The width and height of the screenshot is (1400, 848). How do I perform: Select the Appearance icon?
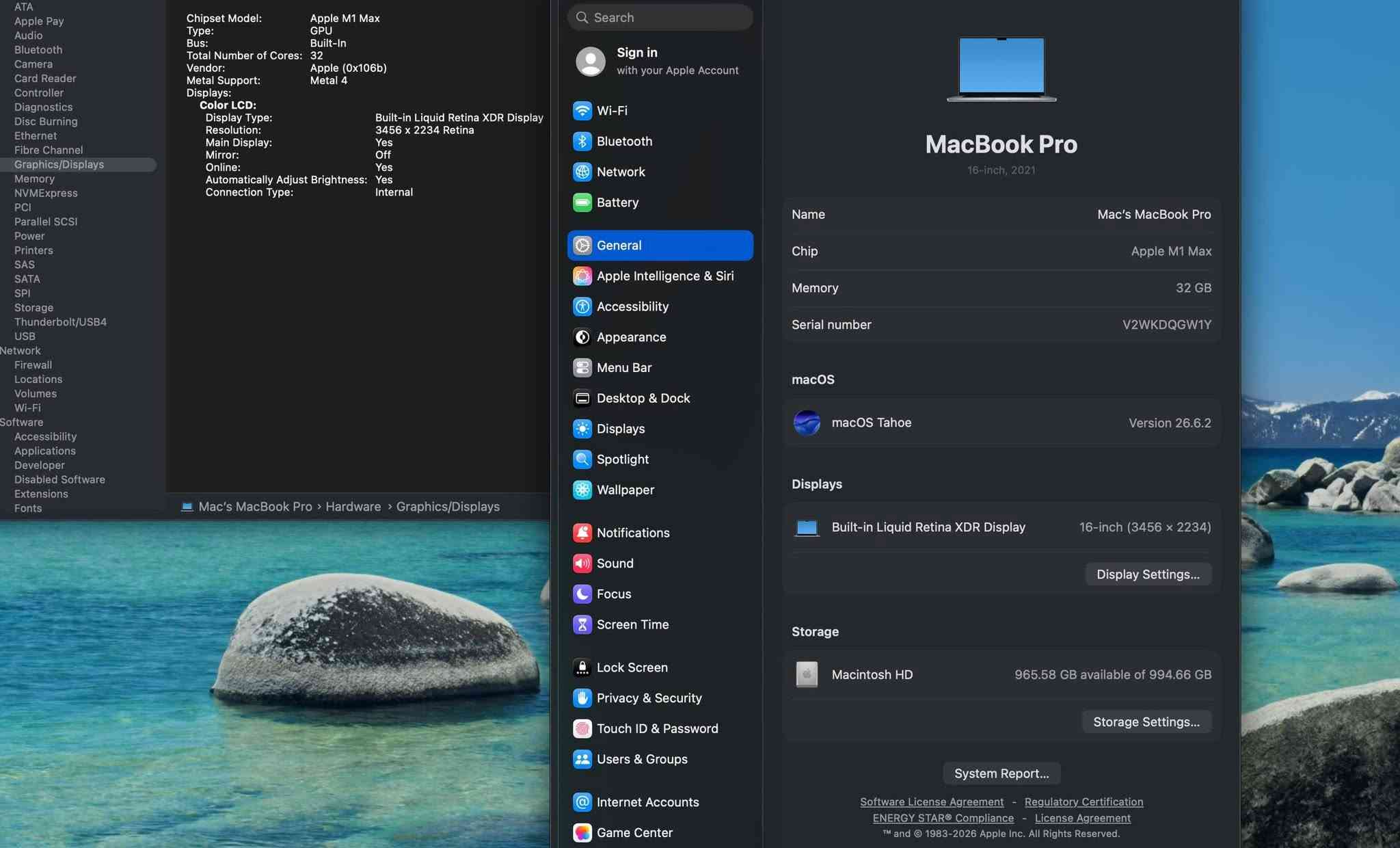(x=582, y=337)
